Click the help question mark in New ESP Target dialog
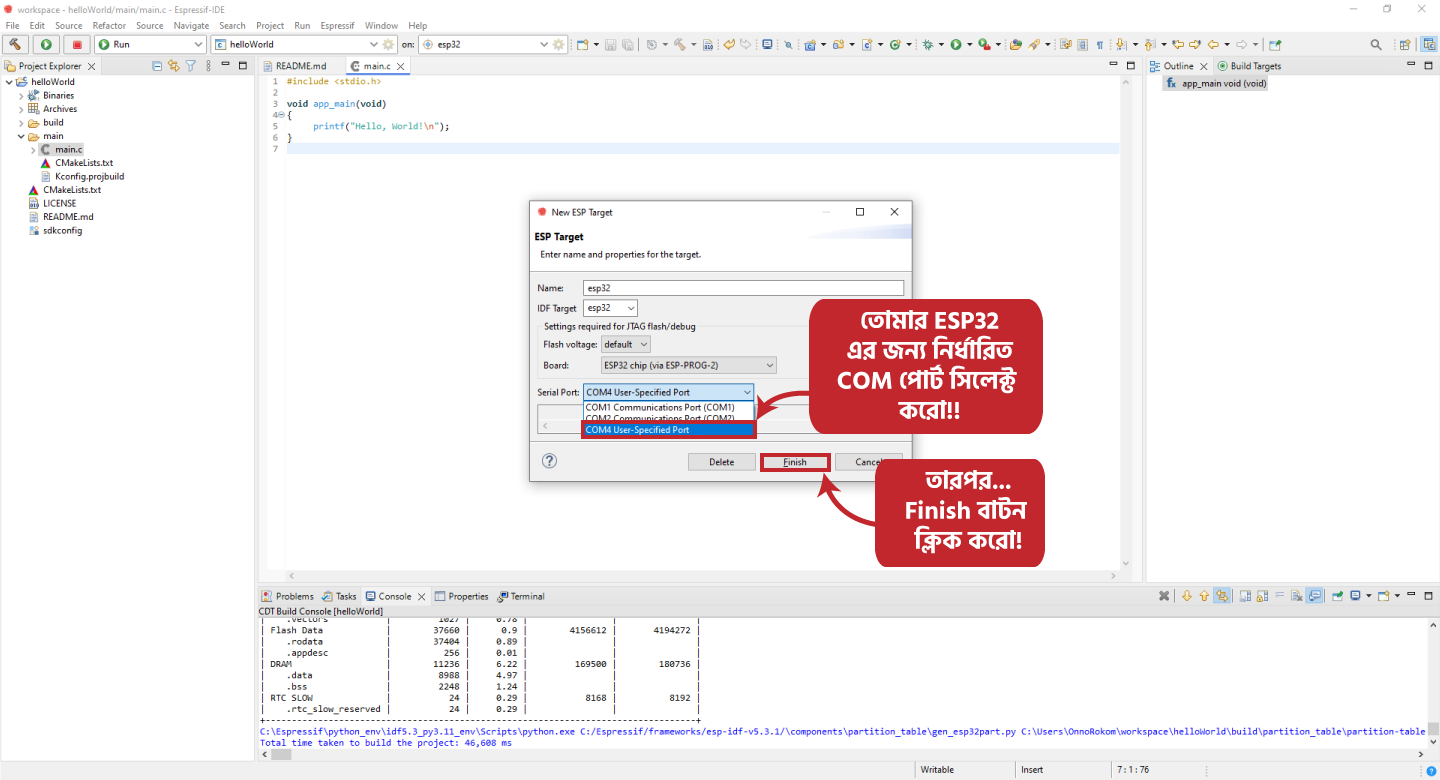Viewport: 1440px width, 780px height. tap(549, 461)
